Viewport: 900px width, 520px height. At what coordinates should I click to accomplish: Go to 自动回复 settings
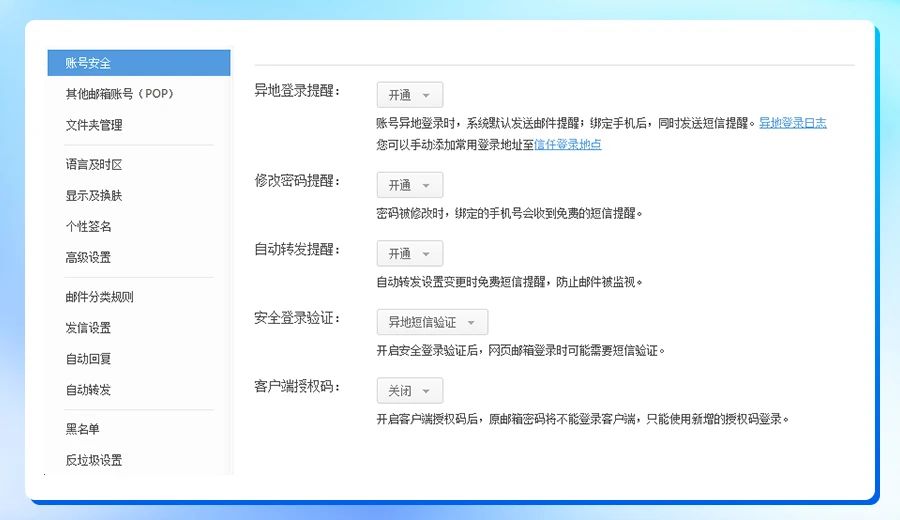click(x=88, y=358)
